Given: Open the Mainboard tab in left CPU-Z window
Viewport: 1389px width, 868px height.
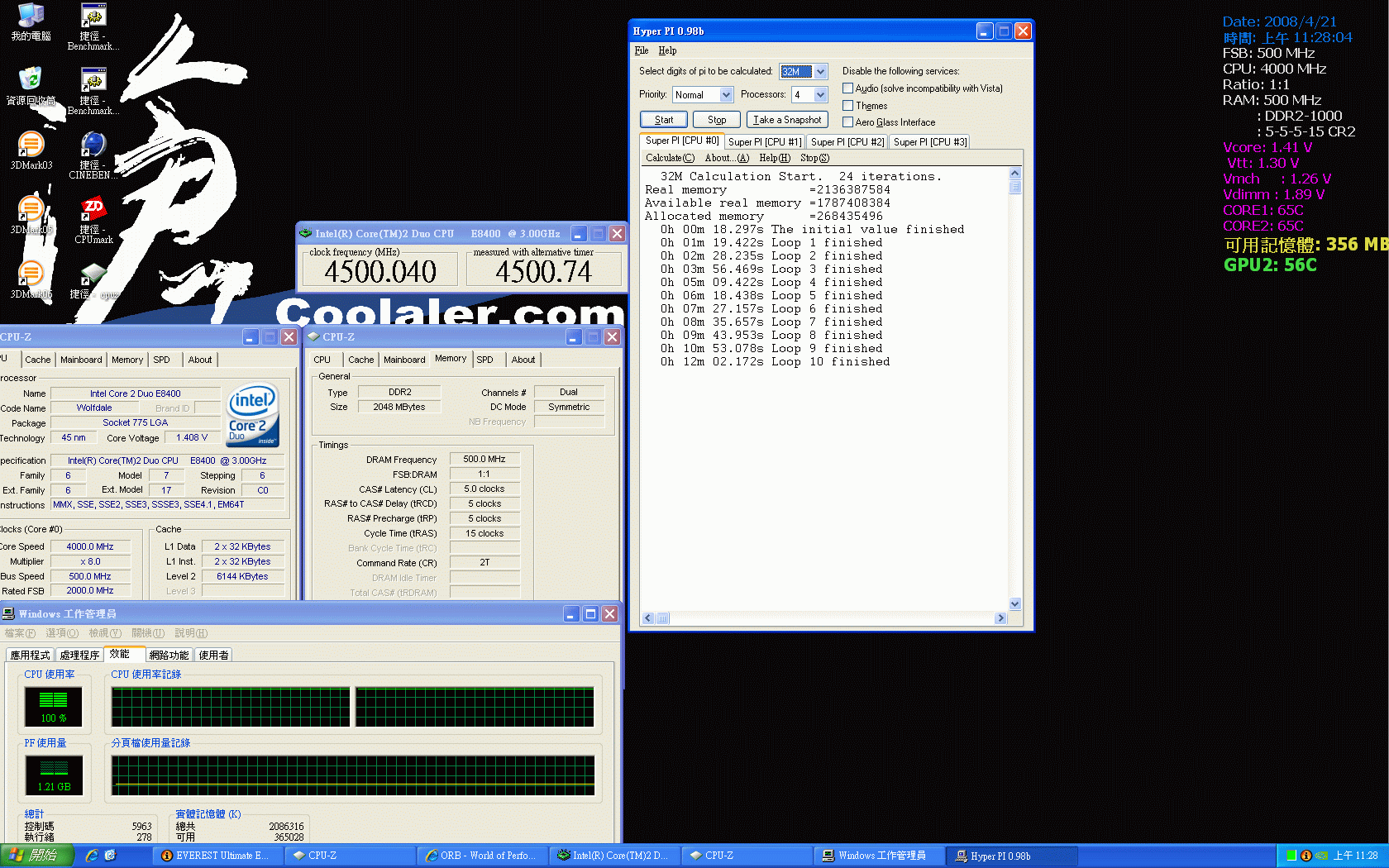Looking at the screenshot, I should tap(81, 360).
